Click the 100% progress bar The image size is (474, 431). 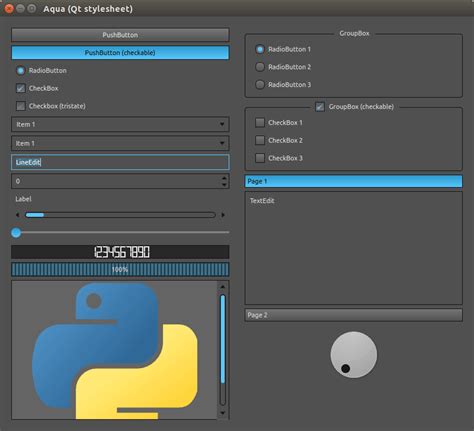coord(120,269)
